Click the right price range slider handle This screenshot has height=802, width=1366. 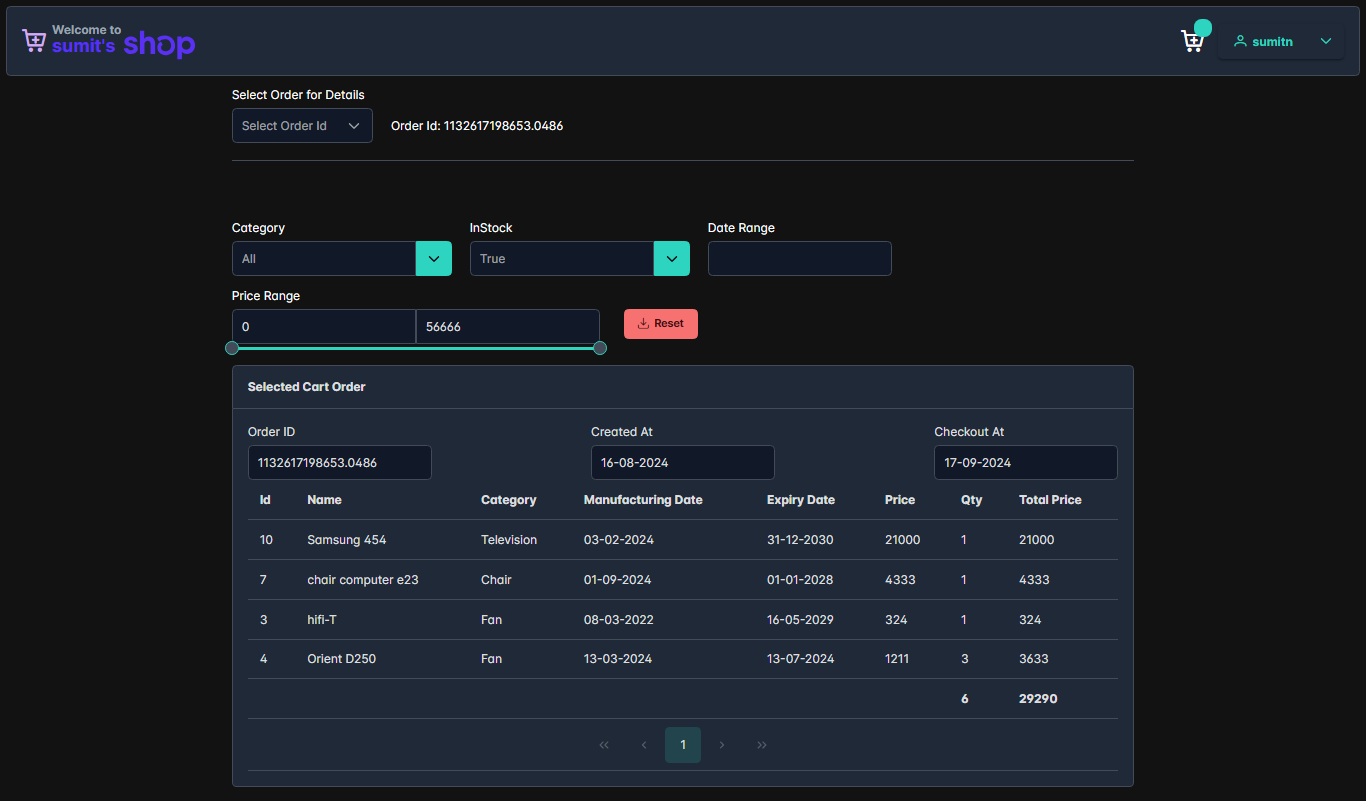[600, 348]
